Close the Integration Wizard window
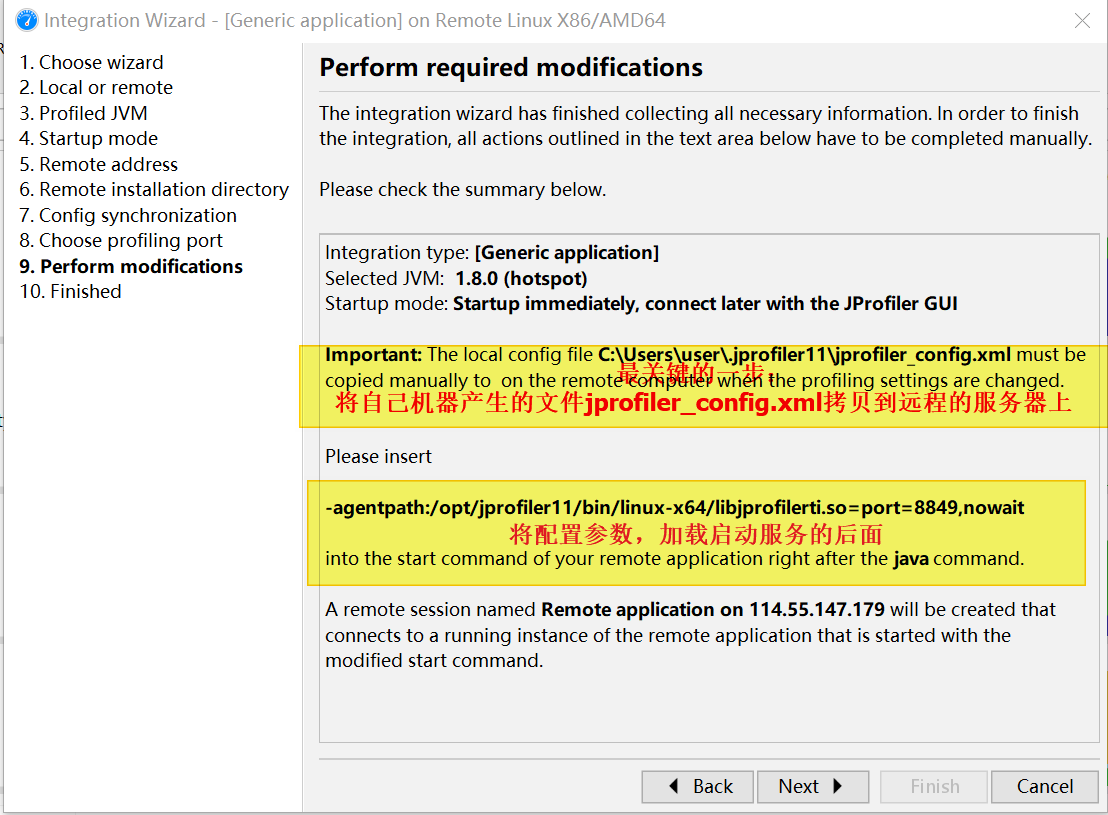Viewport: 1108px width, 815px height. pyautogui.click(x=1081, y=20)
